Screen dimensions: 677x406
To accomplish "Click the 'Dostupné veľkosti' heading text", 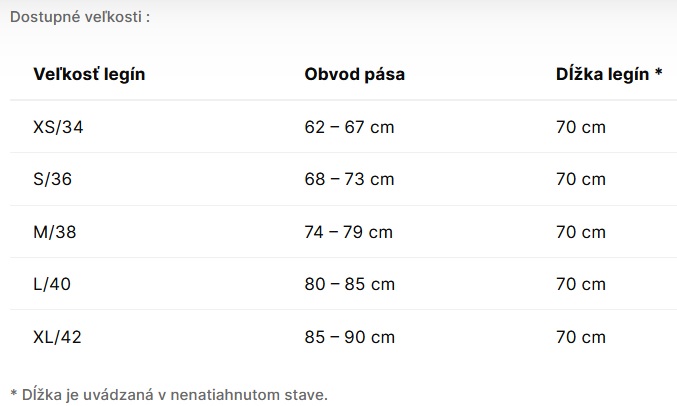I will [x=80, y=18].
